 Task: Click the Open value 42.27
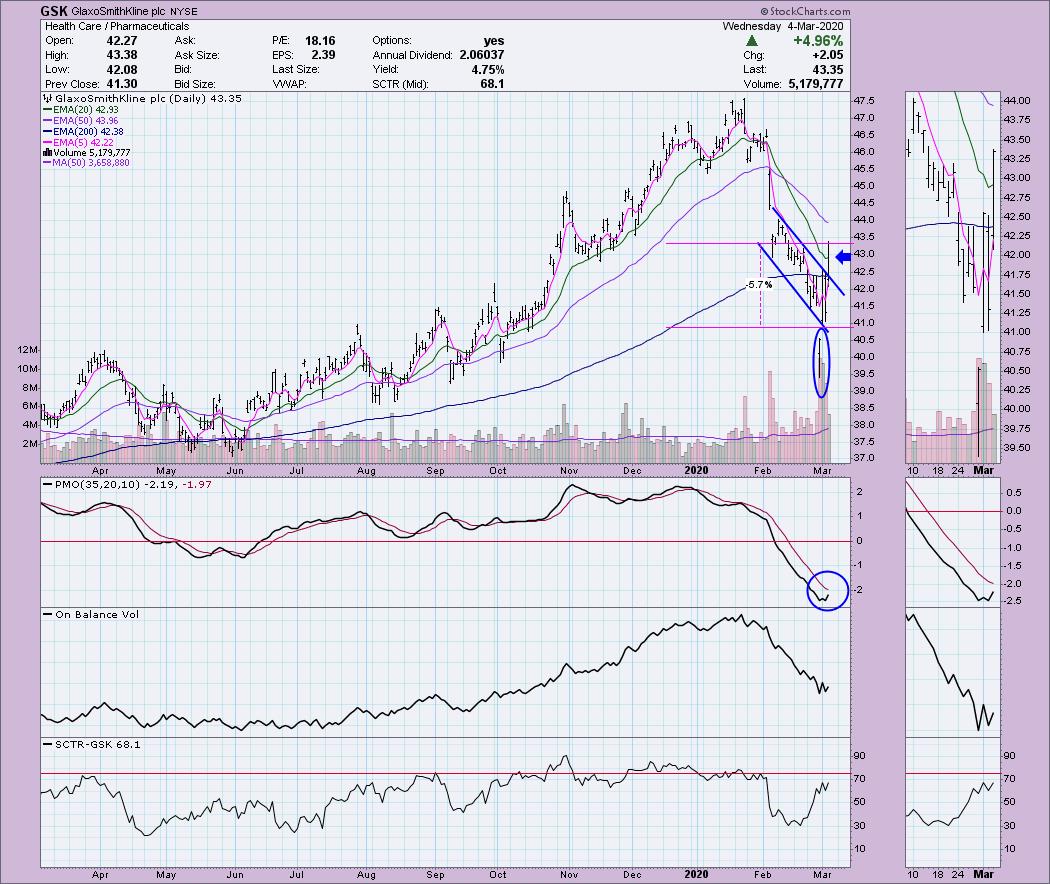pyautogui.click(x=121, y=40)
